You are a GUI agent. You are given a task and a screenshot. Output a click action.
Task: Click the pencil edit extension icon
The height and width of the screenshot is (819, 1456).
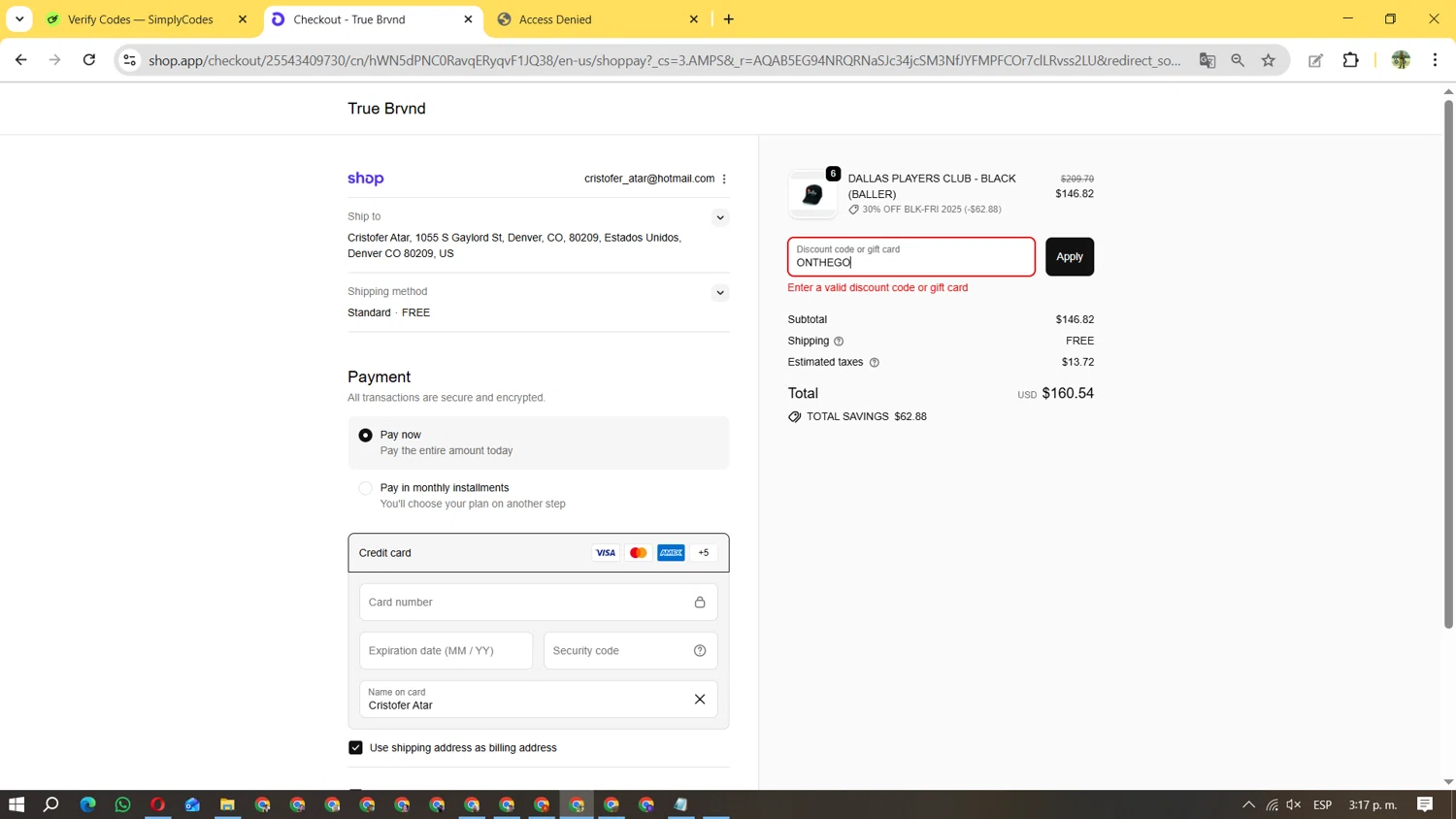tap(1315, 60)
